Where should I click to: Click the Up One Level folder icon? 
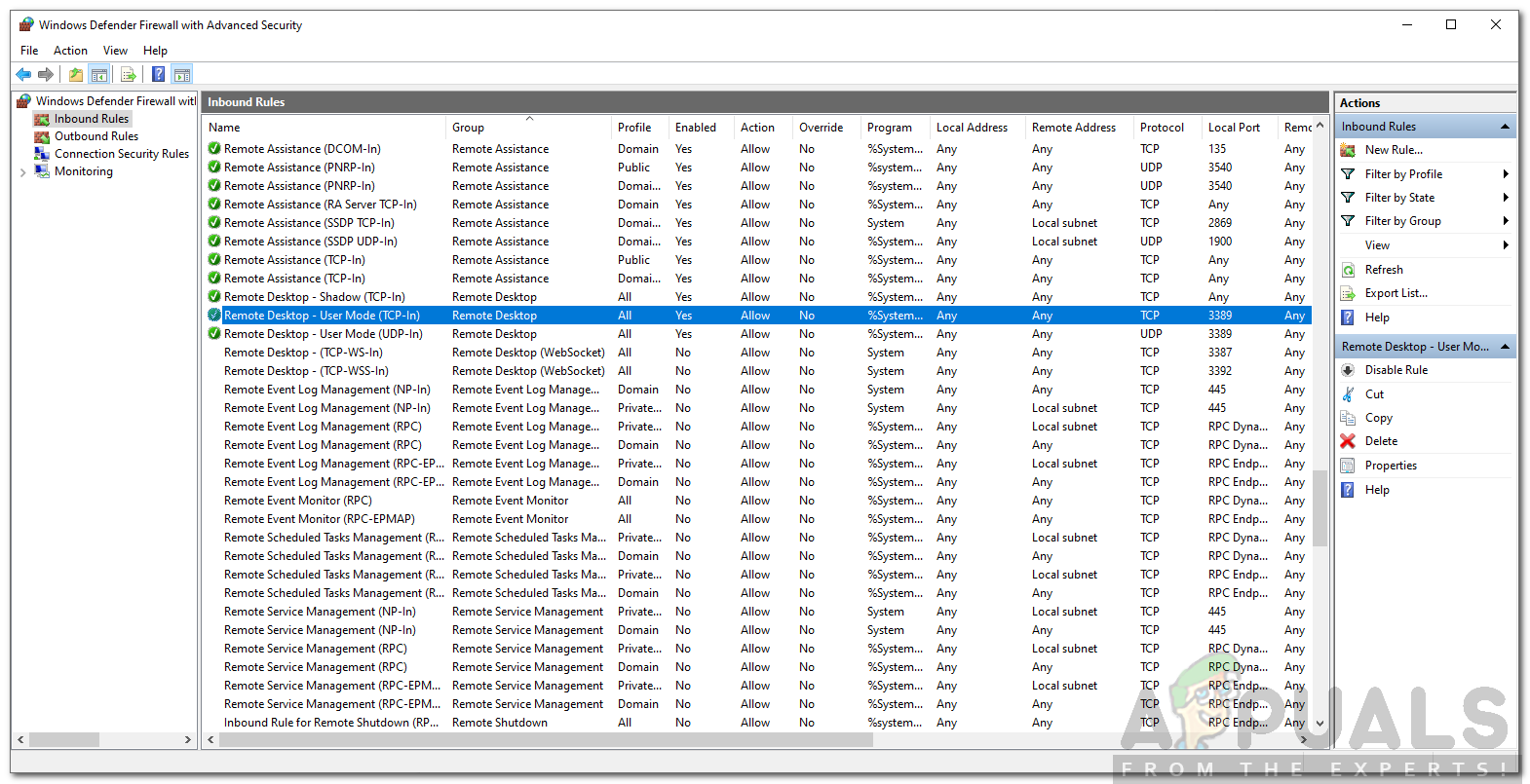click(76, 74)
